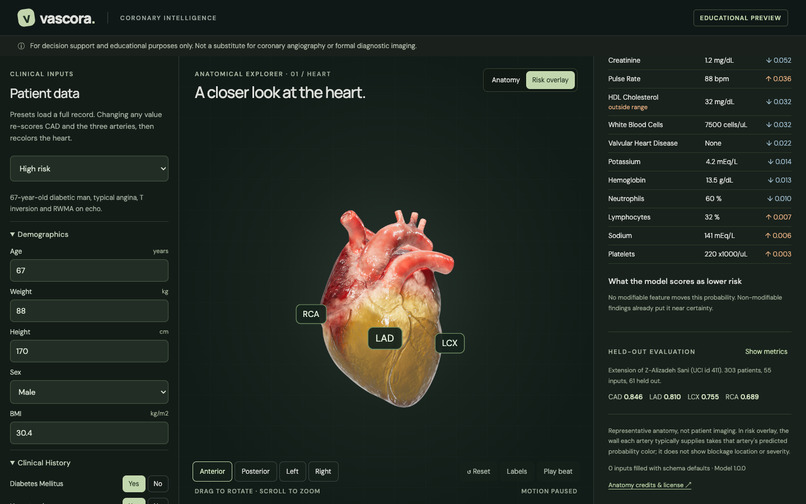This screenshot has width=806, height=504.
Task: Click Valvular Heart Disease row label
Action: click(x=643, y=143)
